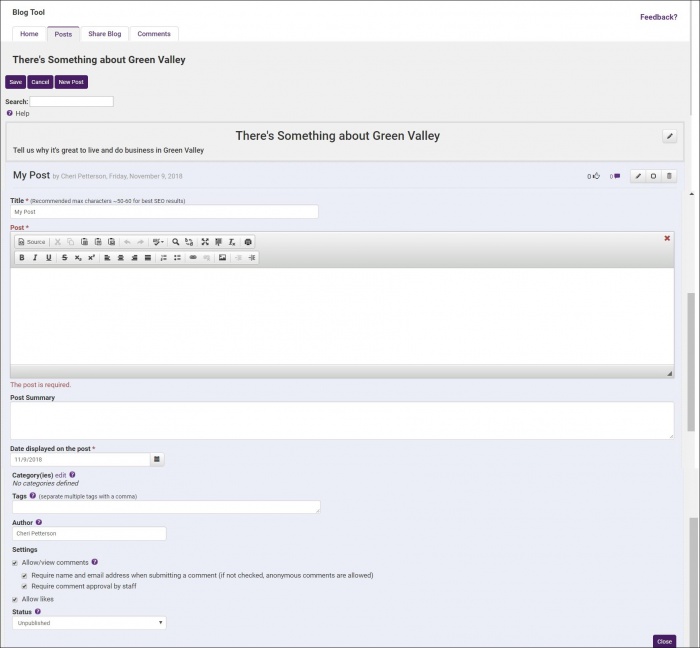
Task: Click the Redo arrow icon
Action: pos(141,242)
